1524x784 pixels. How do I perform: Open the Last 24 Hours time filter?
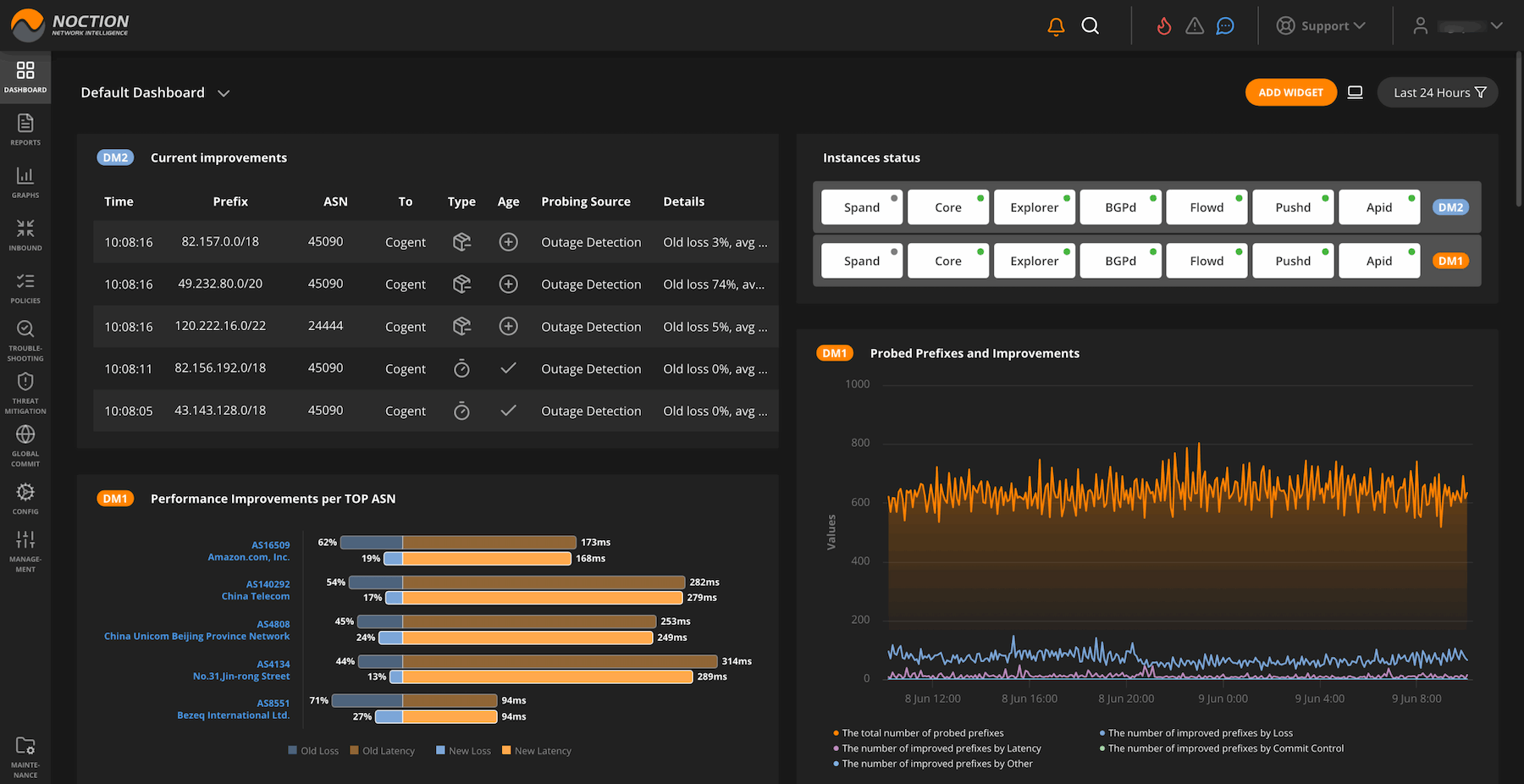[x=1438, y=92]
